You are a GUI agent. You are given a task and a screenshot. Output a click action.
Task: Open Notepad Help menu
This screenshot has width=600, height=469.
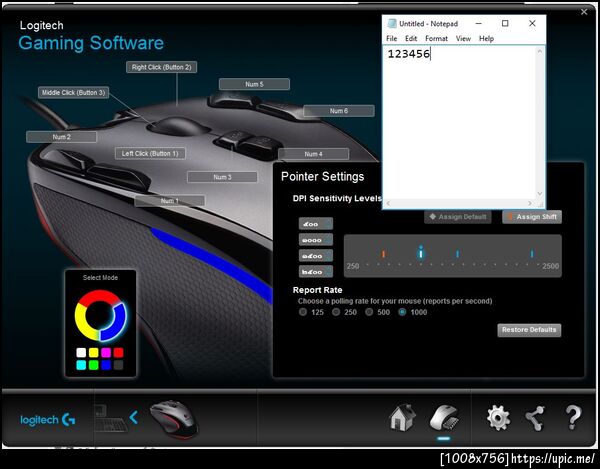point(486,39)
